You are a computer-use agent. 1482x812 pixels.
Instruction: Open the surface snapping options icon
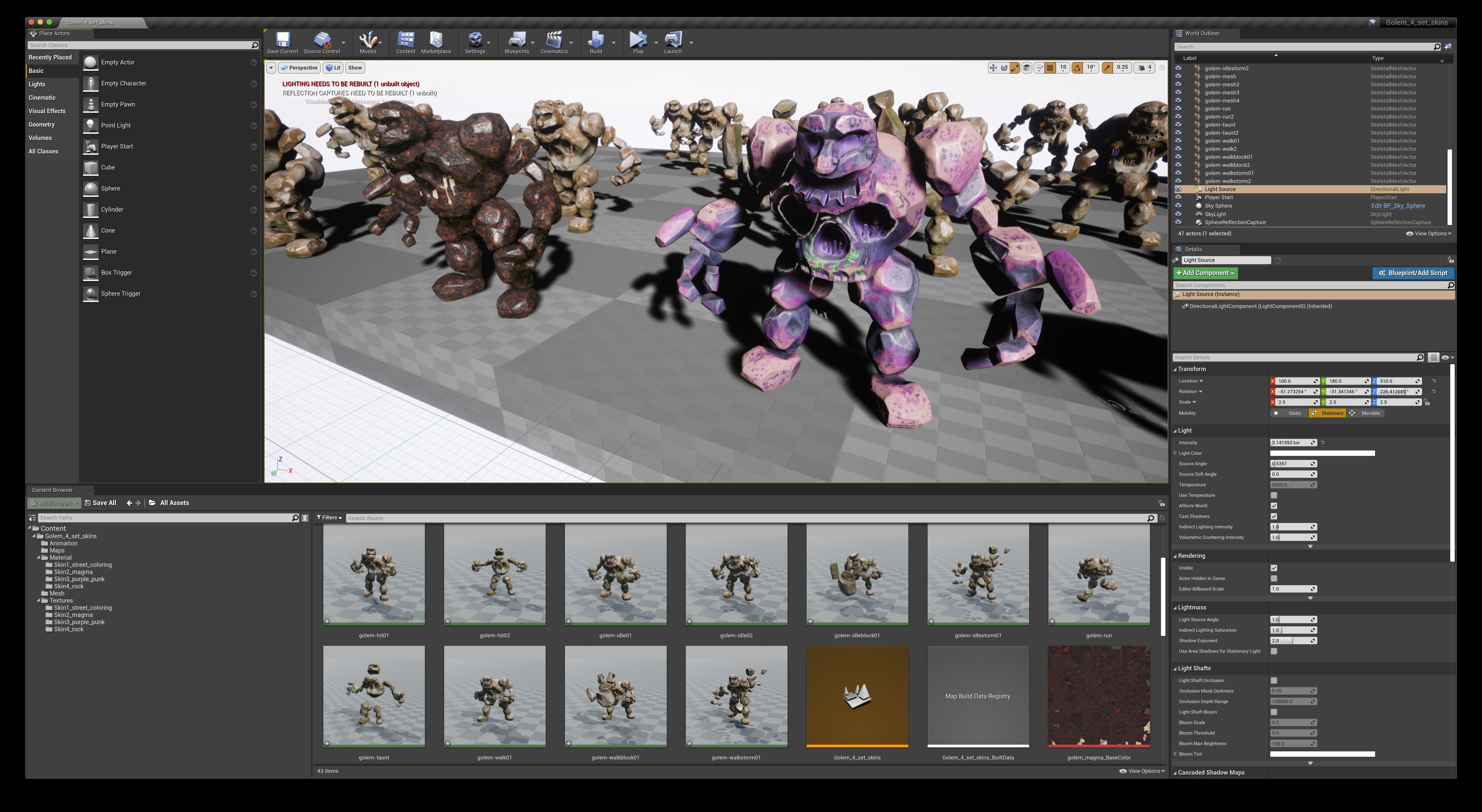point(1039,68)
